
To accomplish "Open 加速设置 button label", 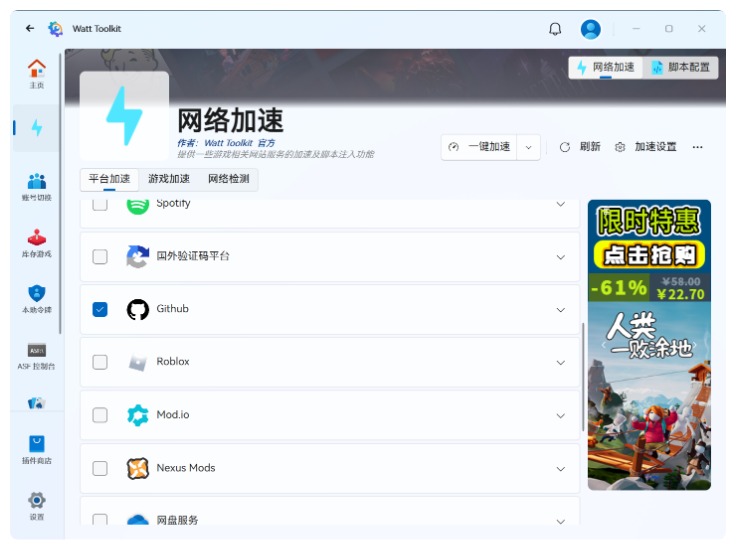I will [x=656, y=147].
